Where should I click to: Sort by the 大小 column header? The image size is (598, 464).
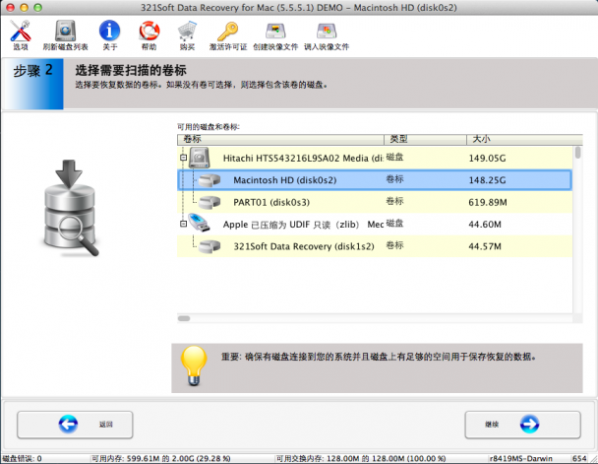(524, 140)
